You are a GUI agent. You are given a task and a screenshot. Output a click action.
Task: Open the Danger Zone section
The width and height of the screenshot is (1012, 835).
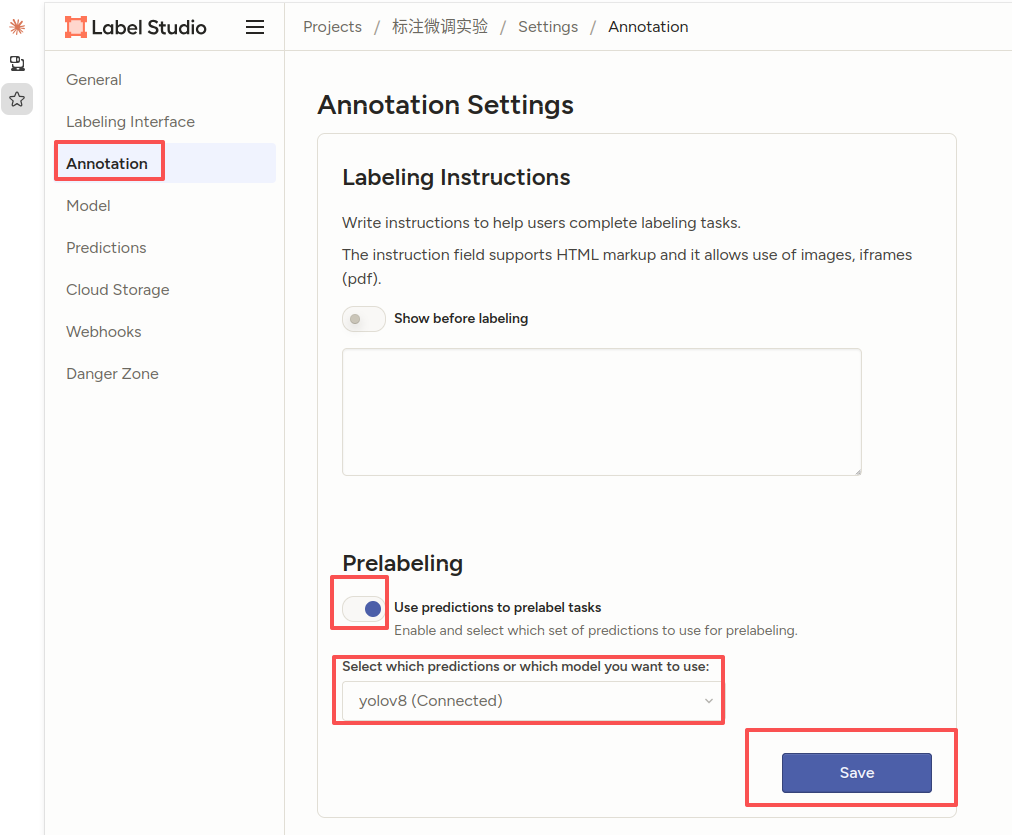(112, 374)
